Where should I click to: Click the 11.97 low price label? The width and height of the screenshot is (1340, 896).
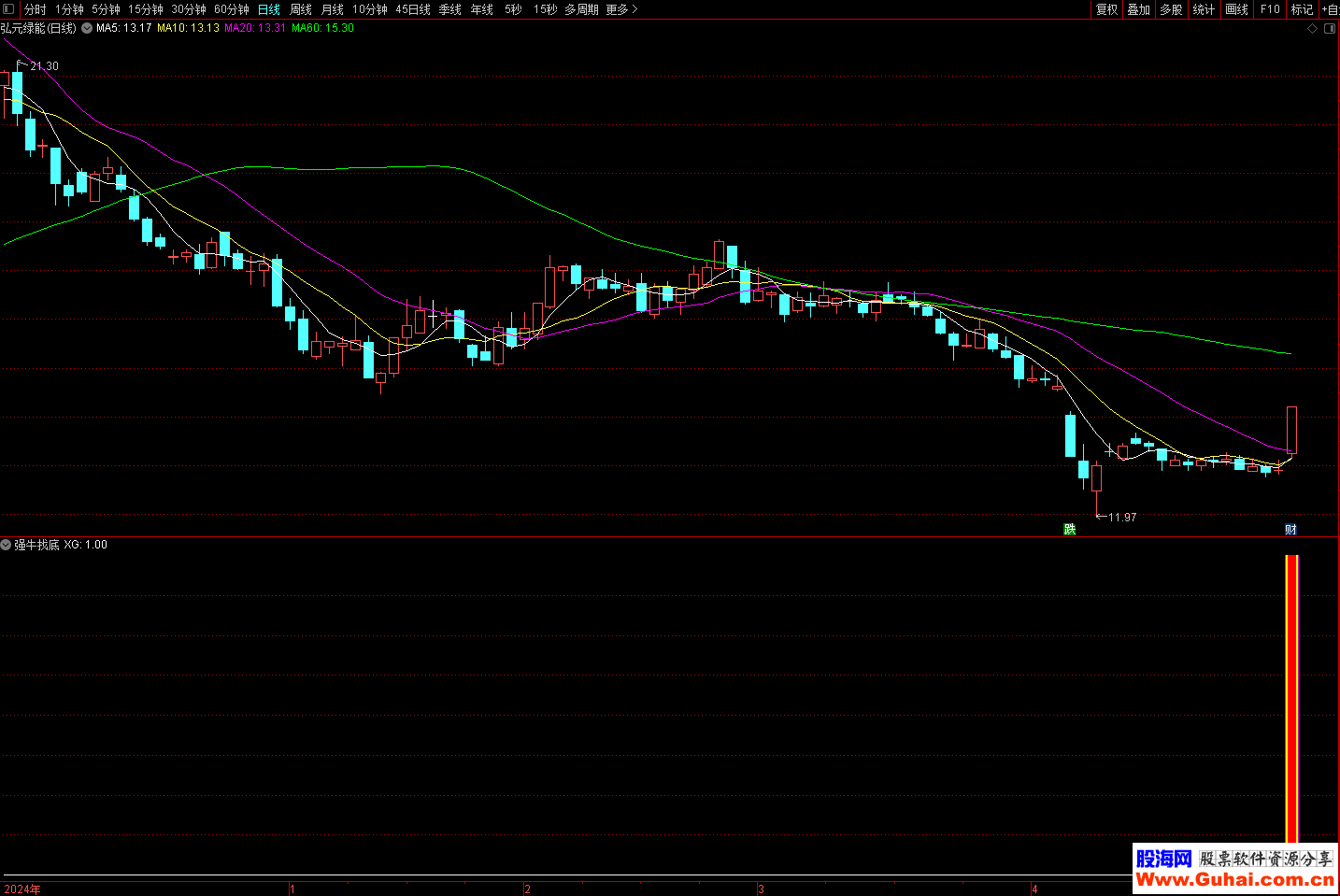(x=1122, y=517)
